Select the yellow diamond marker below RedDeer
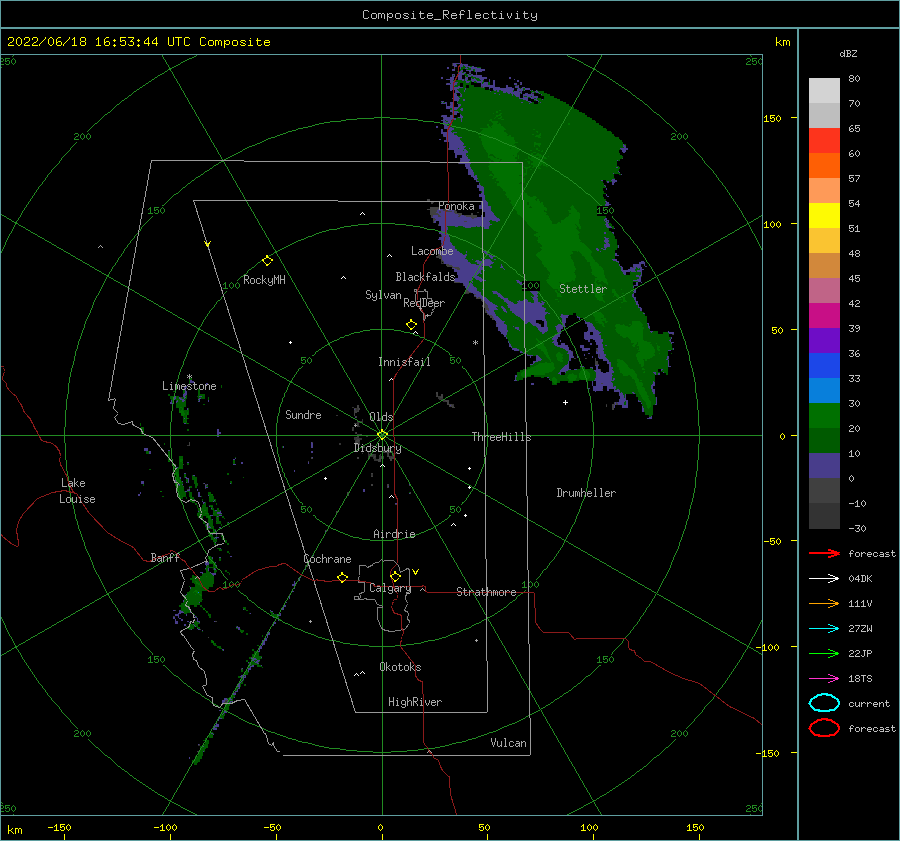This screenshot has width=900, height=841. click(x=412, y=325)
